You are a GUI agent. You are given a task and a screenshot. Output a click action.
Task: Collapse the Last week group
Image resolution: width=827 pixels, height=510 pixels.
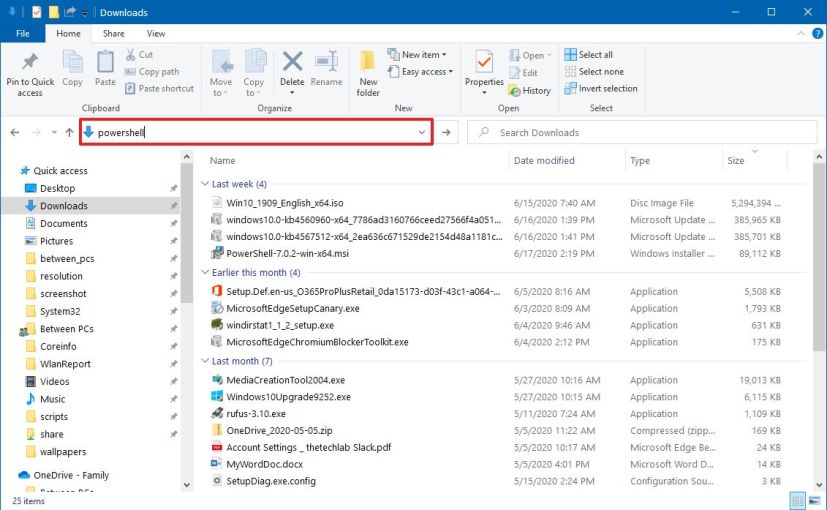(x=205, y=184)
